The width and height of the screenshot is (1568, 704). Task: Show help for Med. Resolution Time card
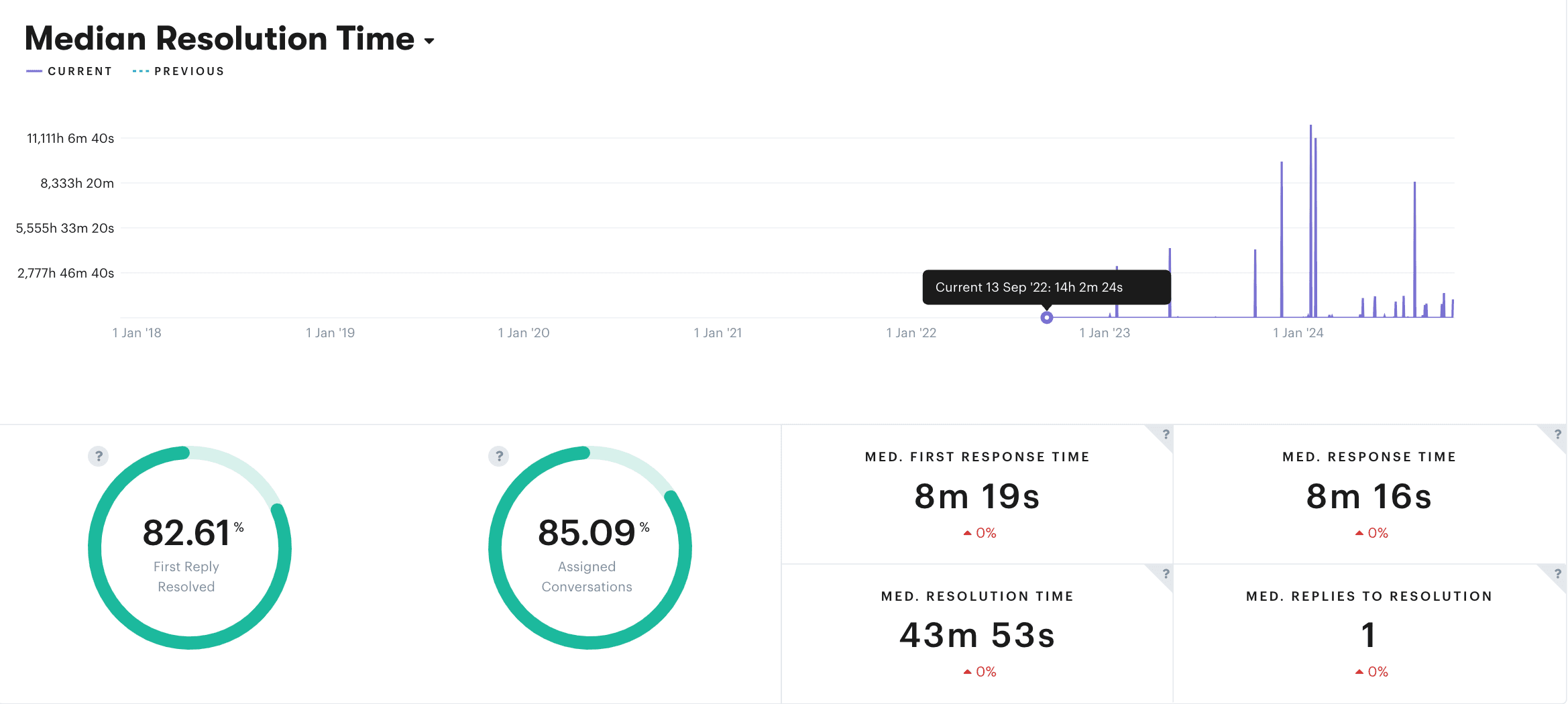pyautogui.click(x=1166, y=574)
